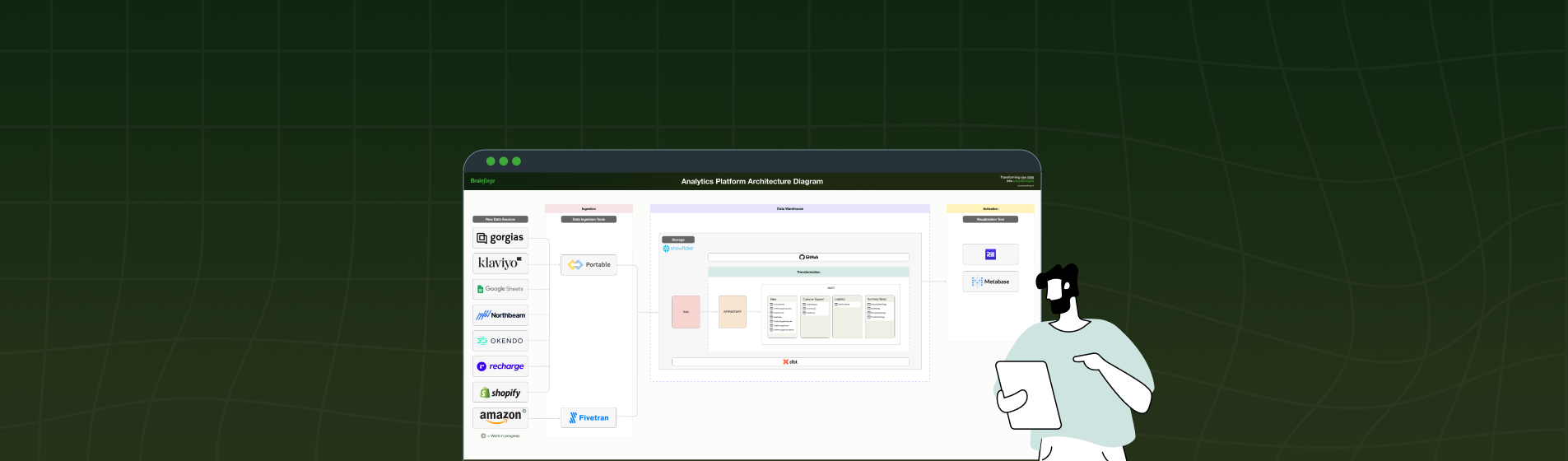Click the Storage label badge

tap(678, 240)
